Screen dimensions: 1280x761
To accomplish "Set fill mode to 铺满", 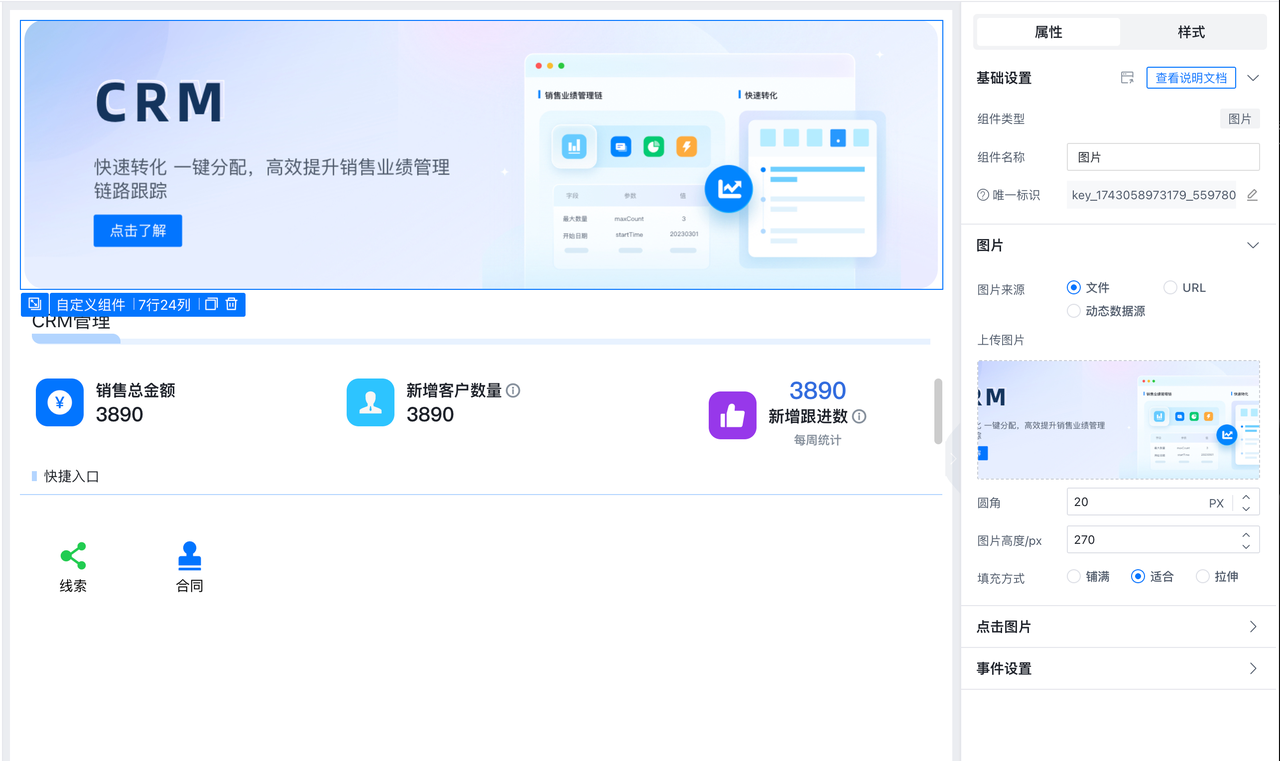I will click(x=1075, y=576).
